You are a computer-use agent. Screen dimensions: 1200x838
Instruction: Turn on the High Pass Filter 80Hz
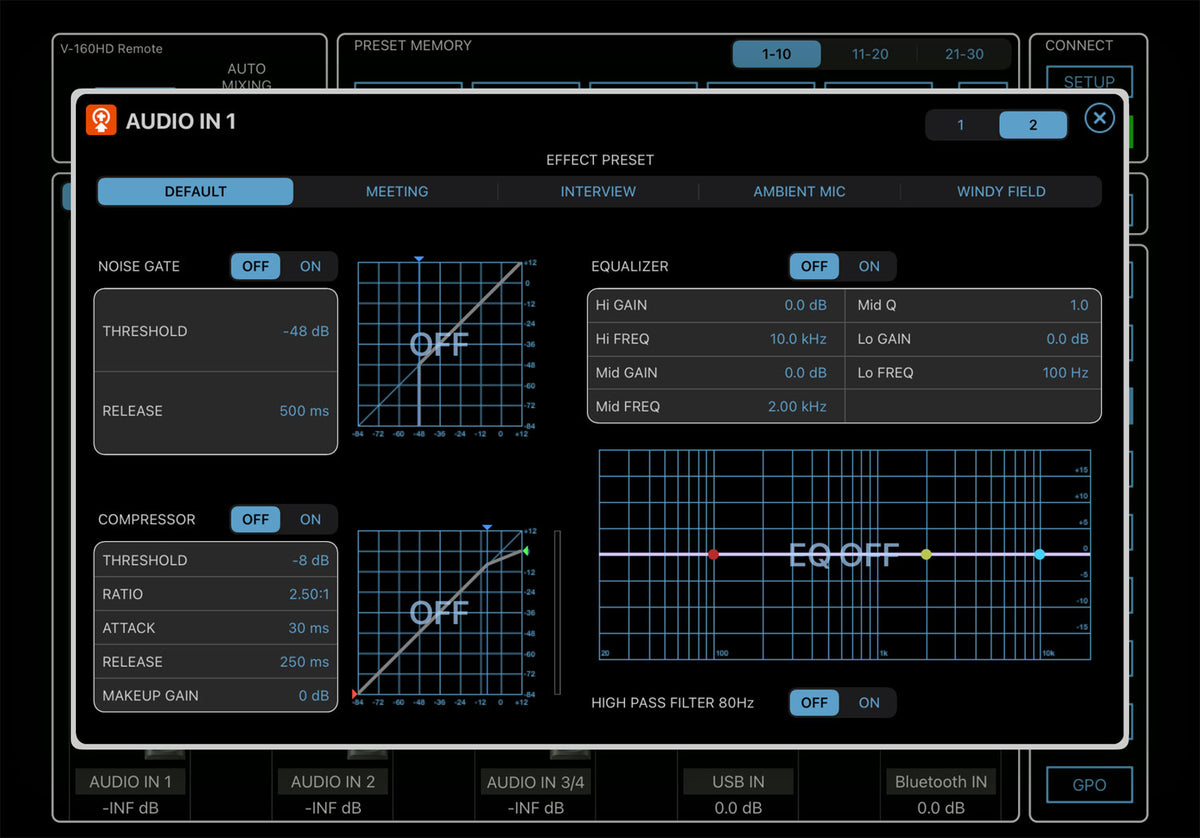point(869,703)
